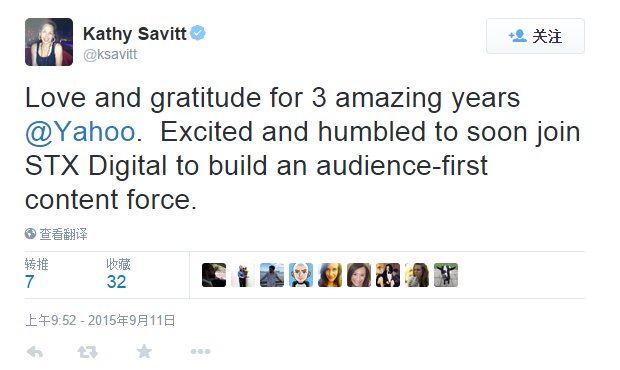View translation via 查看翻译 link

click(x=63, y=234)
